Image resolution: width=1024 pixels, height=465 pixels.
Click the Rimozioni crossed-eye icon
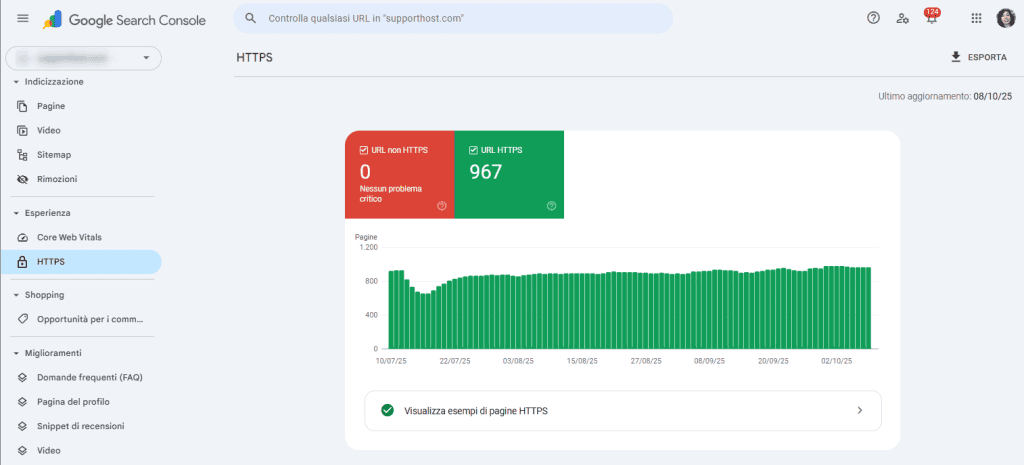23,179
